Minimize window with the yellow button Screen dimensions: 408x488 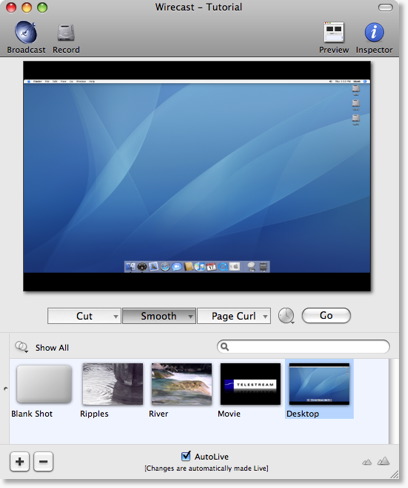[27, 7]
